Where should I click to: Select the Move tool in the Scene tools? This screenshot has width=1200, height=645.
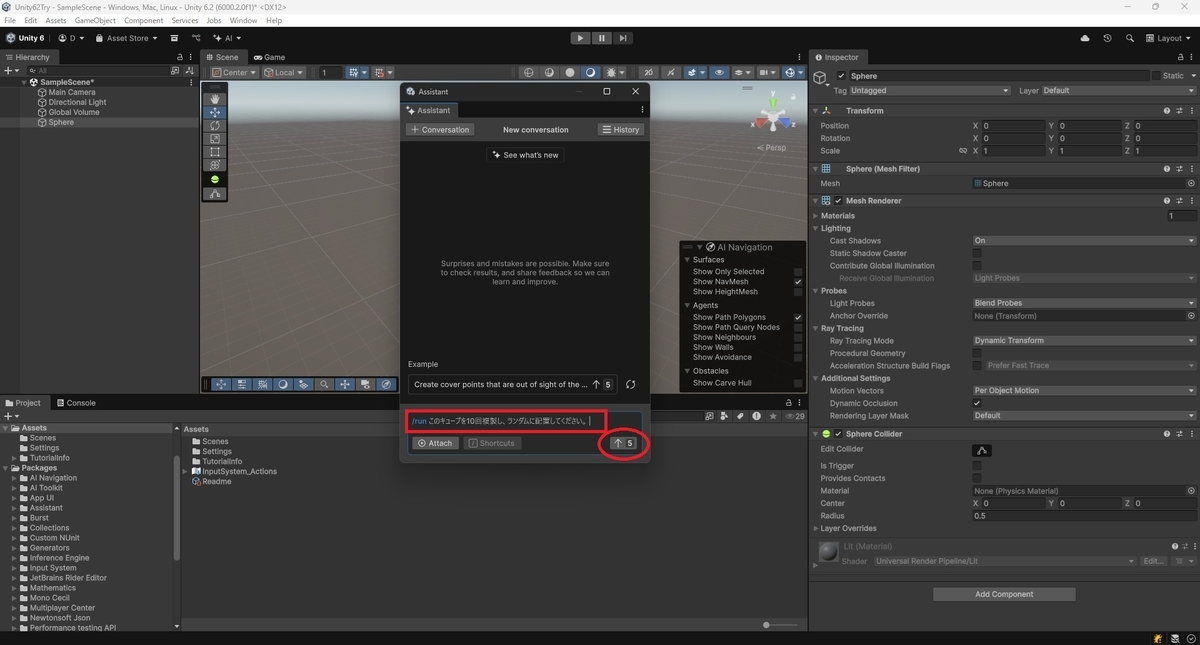point(215,113)
